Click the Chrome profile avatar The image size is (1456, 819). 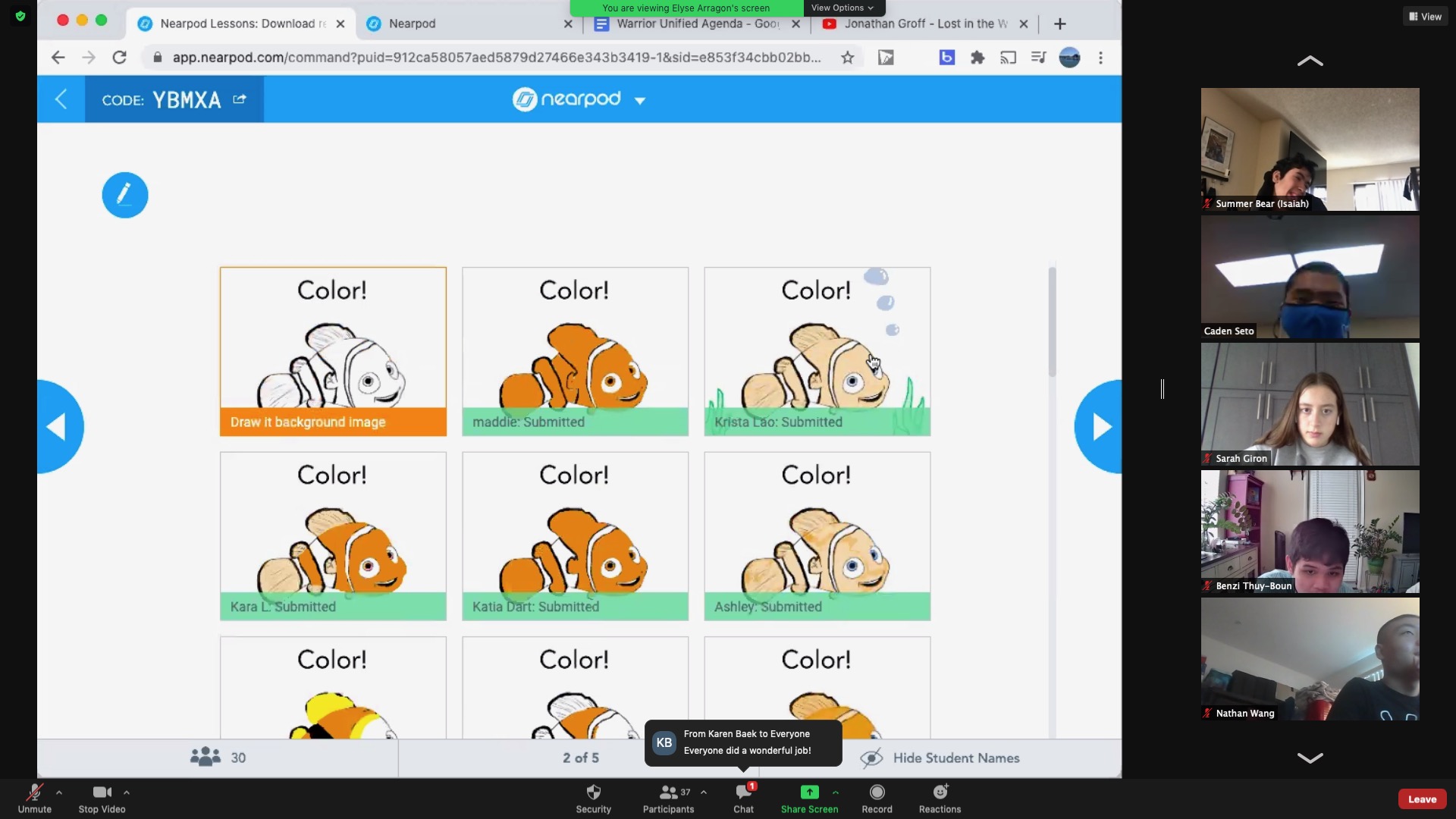1069,57
